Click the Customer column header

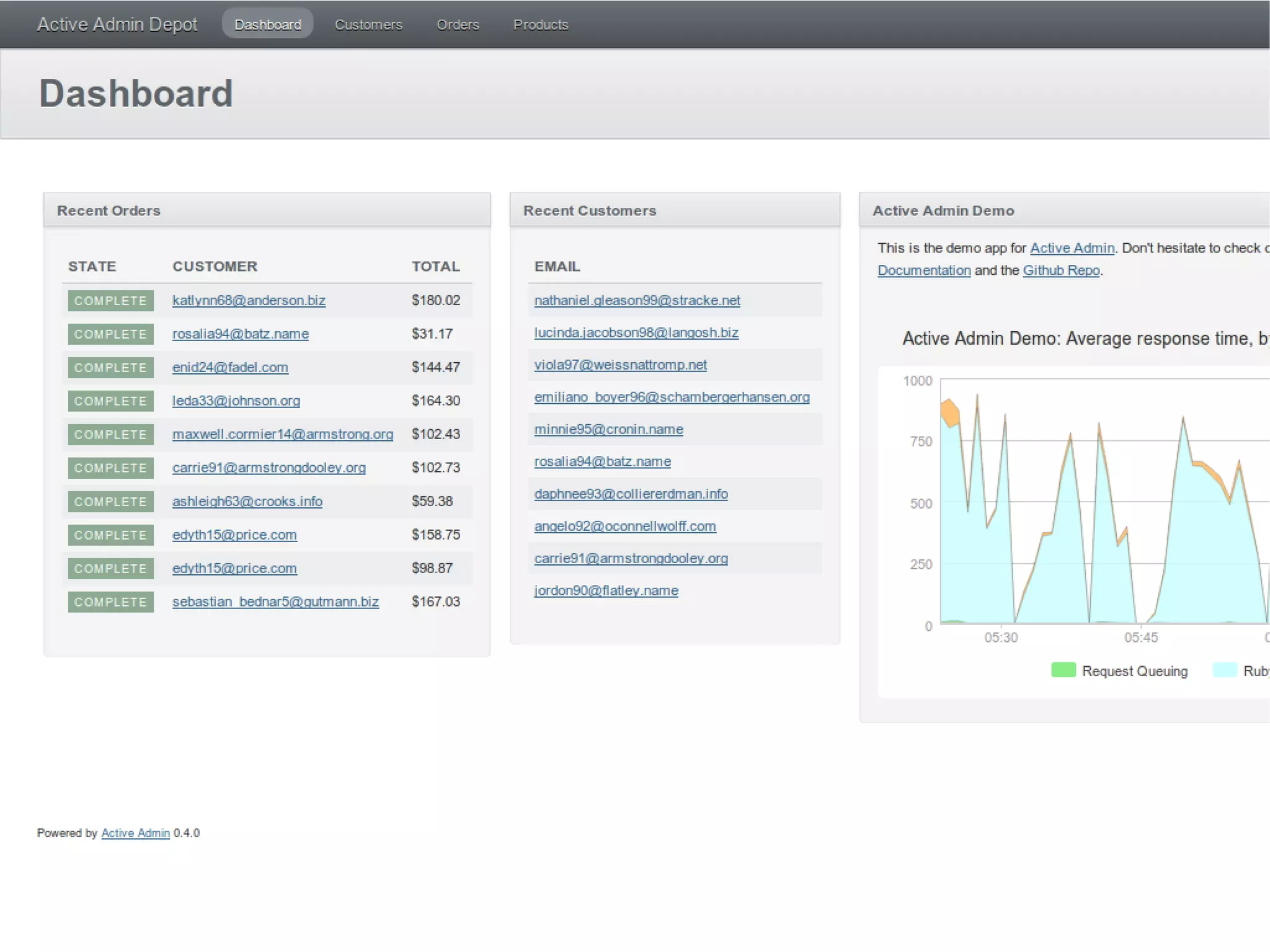pos(215,267)
